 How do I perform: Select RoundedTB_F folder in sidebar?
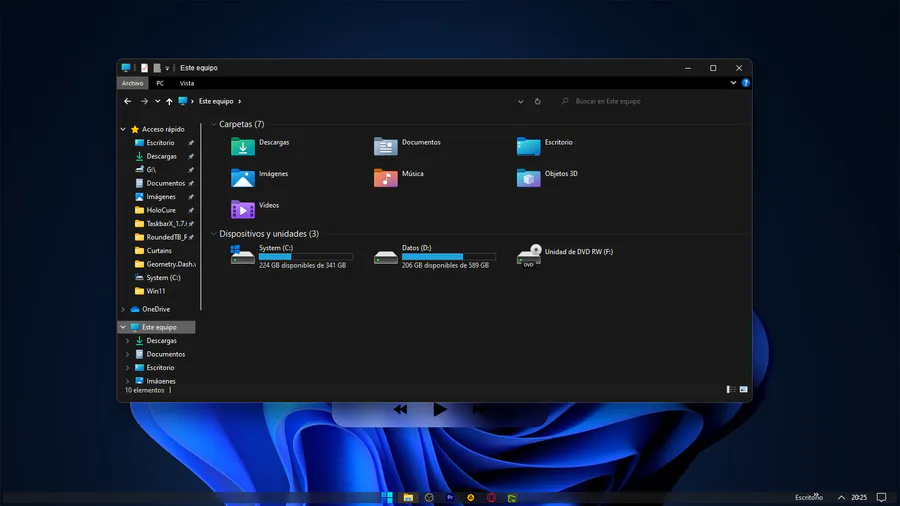click(166, 237)
